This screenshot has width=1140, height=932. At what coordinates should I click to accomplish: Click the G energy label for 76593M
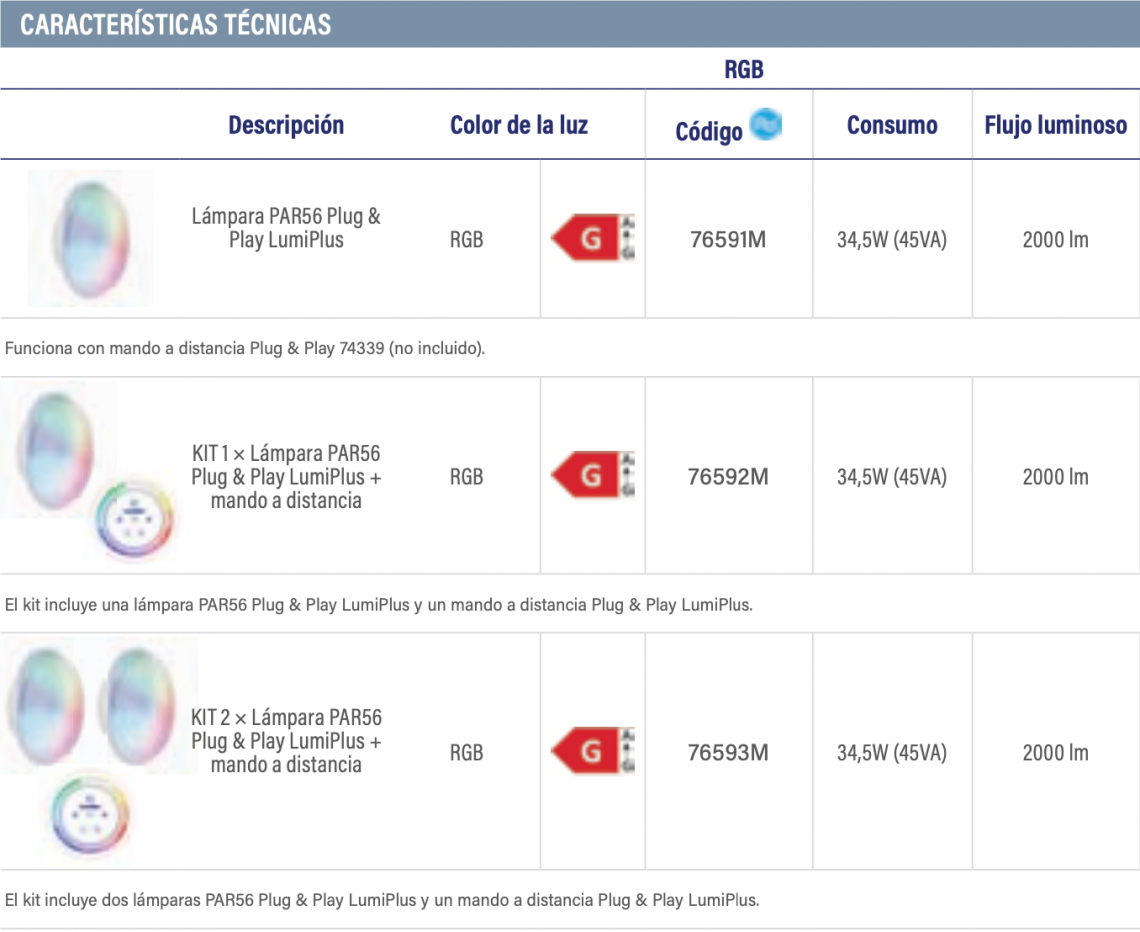pos(593,751)
